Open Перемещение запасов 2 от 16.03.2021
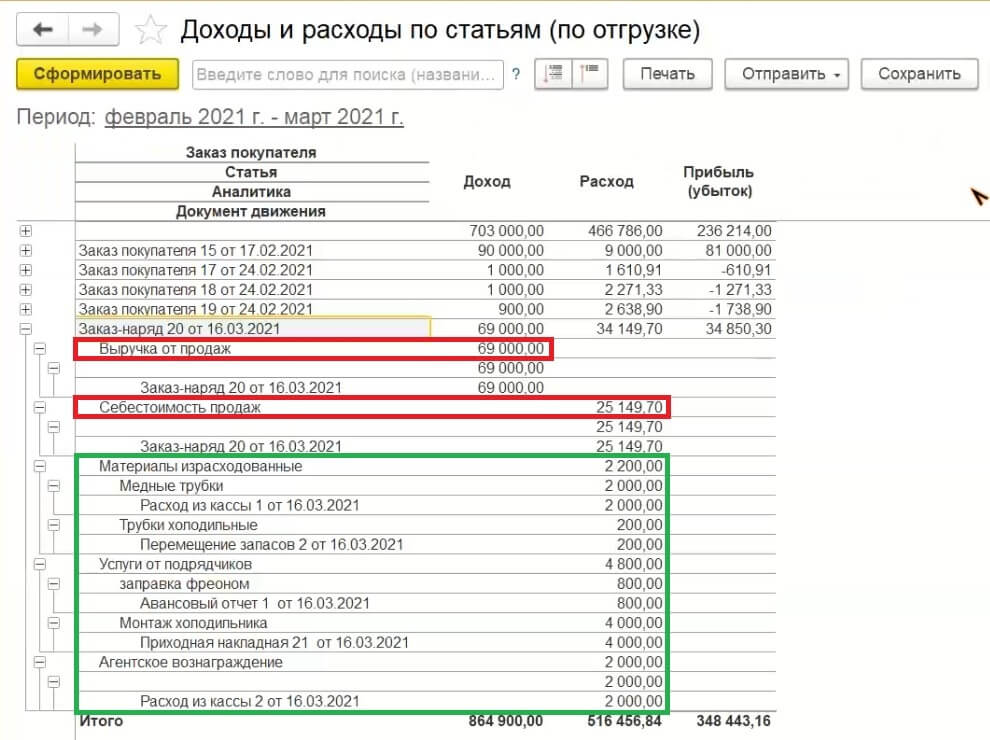 tap(271, 544)
